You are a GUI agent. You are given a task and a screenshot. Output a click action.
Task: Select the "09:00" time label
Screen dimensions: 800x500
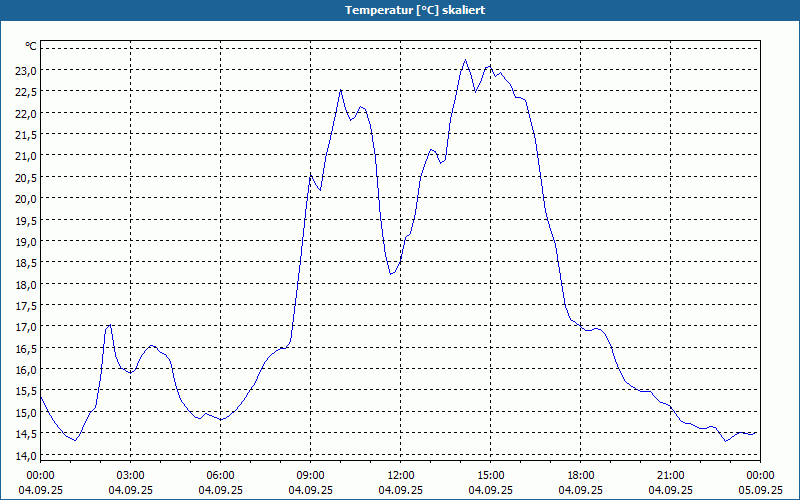point(311,476)
